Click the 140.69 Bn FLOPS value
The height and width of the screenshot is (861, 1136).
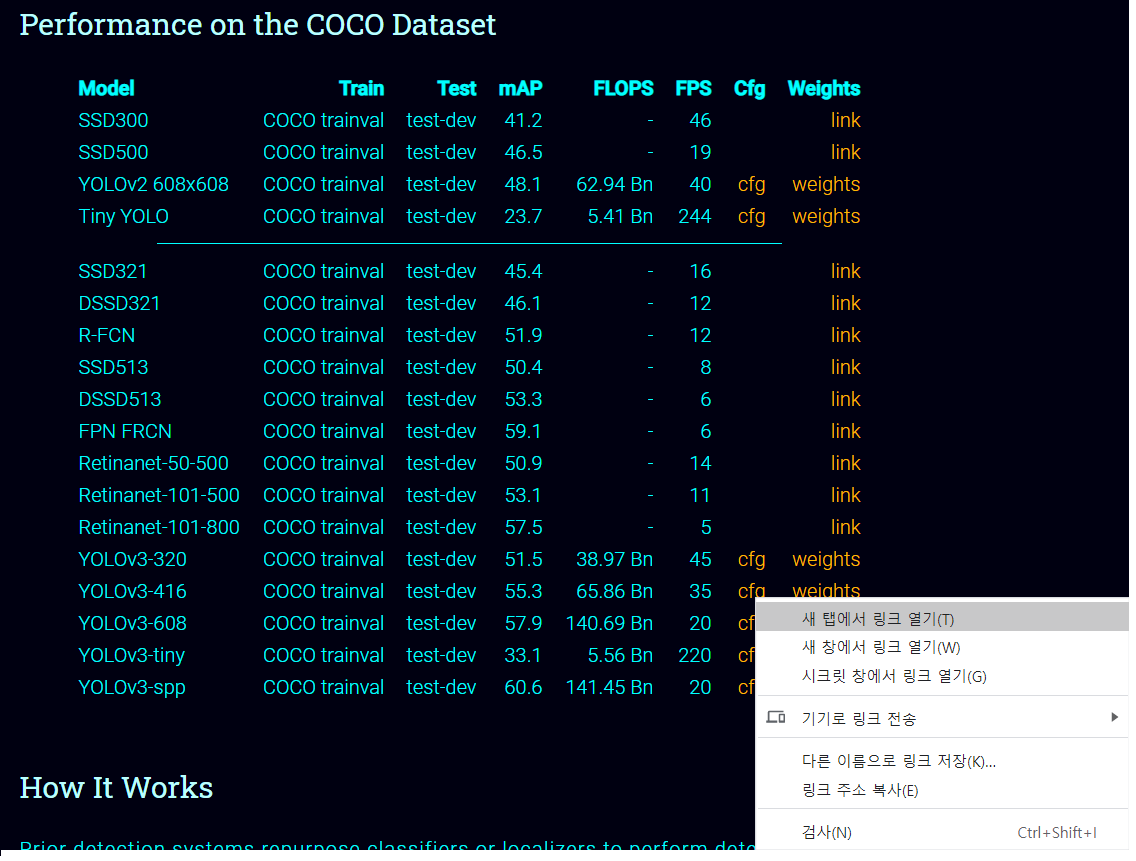609,623
